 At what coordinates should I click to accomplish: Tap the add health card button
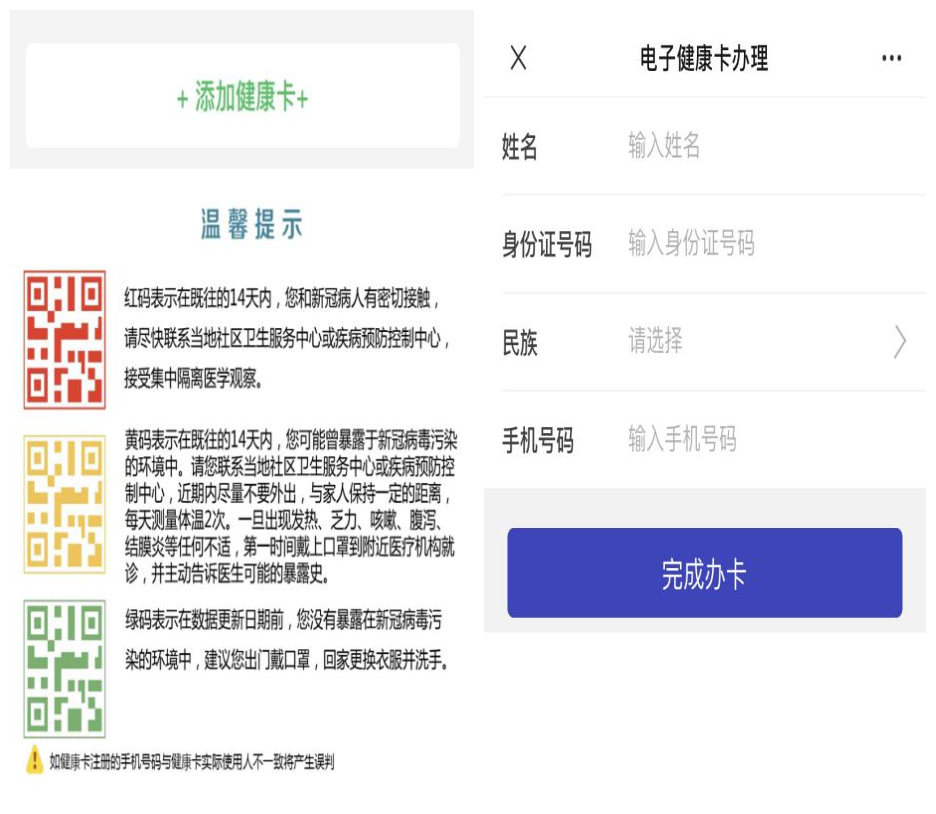pos(242,95)
